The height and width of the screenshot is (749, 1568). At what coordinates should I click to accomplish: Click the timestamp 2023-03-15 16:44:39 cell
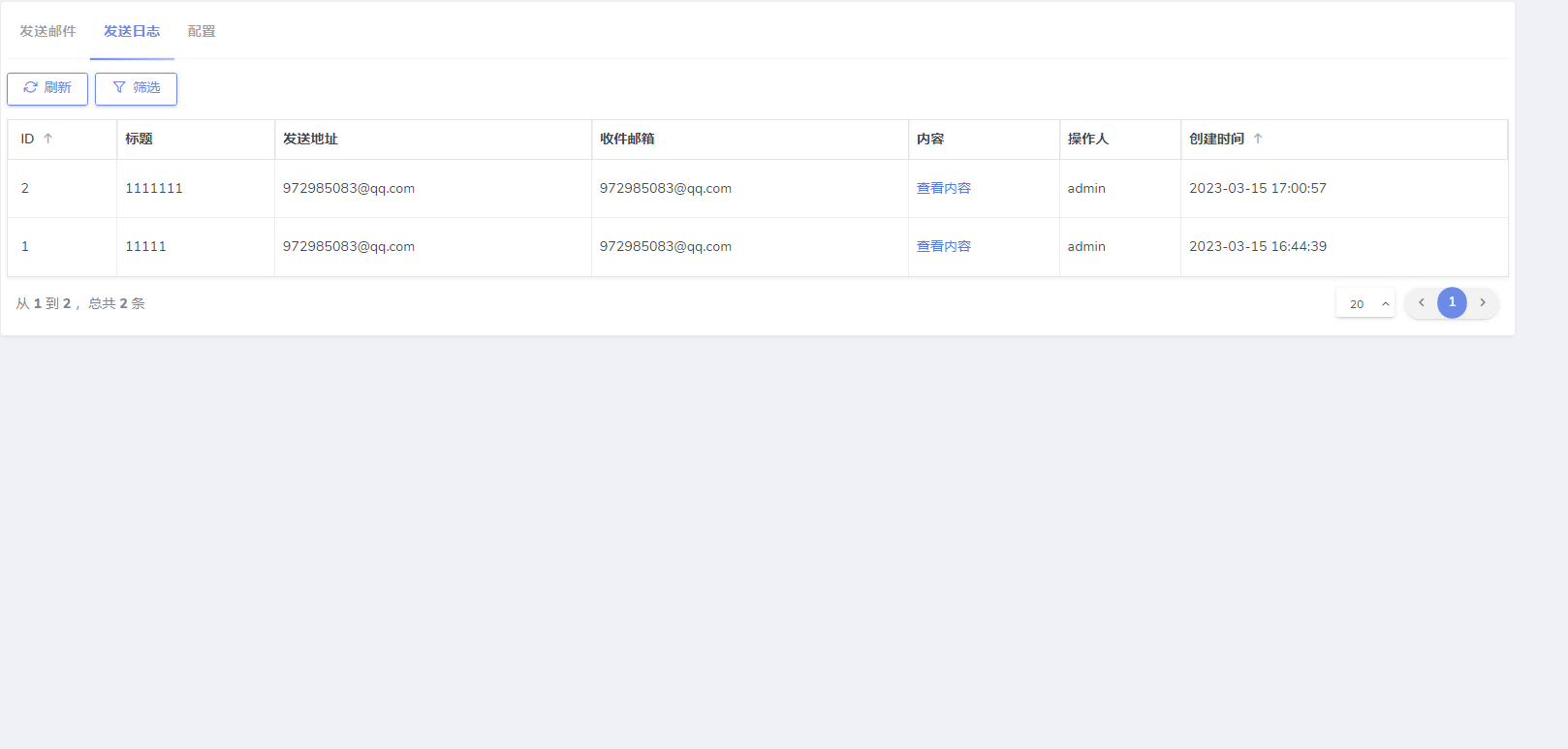1258,246
